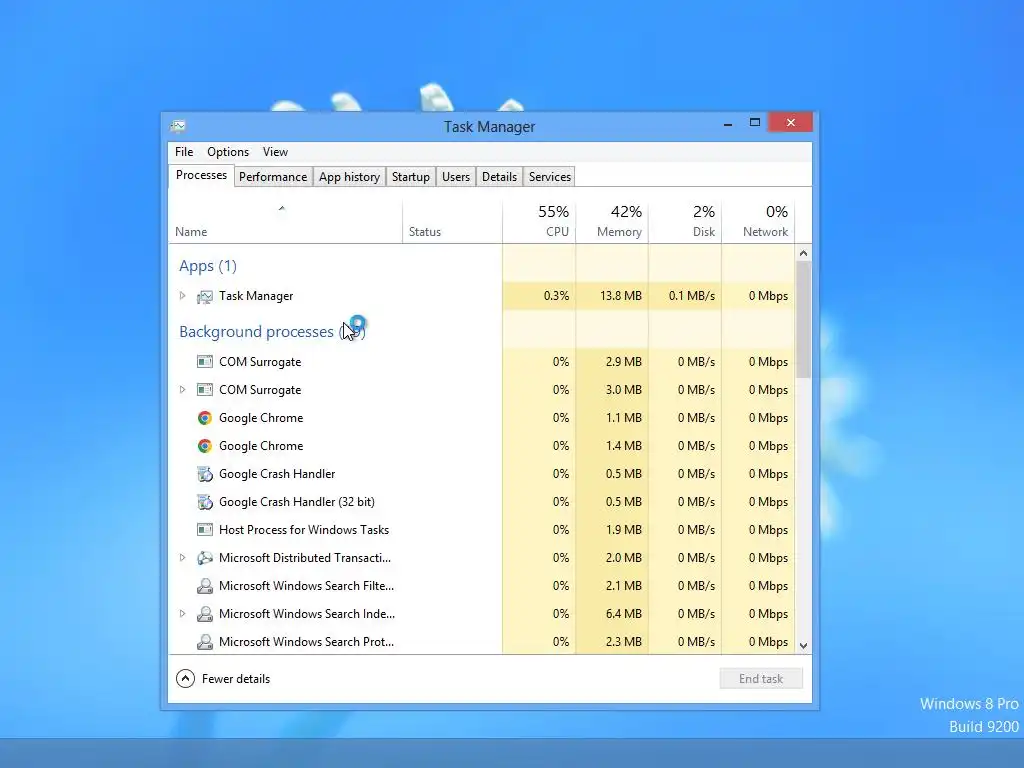Click the 1.4 MB Google Chrome icon
Image resolution: width=1024 pixels, height=768 pixels.
[x=204, y=446]
